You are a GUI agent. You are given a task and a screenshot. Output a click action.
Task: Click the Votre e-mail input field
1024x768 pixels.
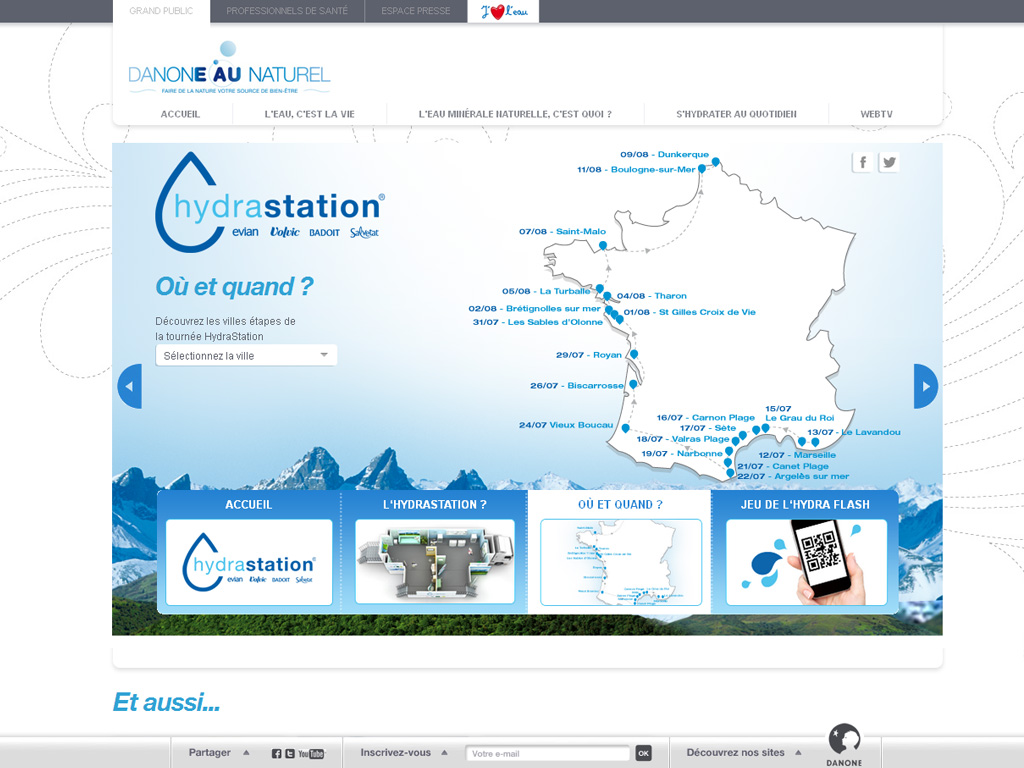(547, 753)
